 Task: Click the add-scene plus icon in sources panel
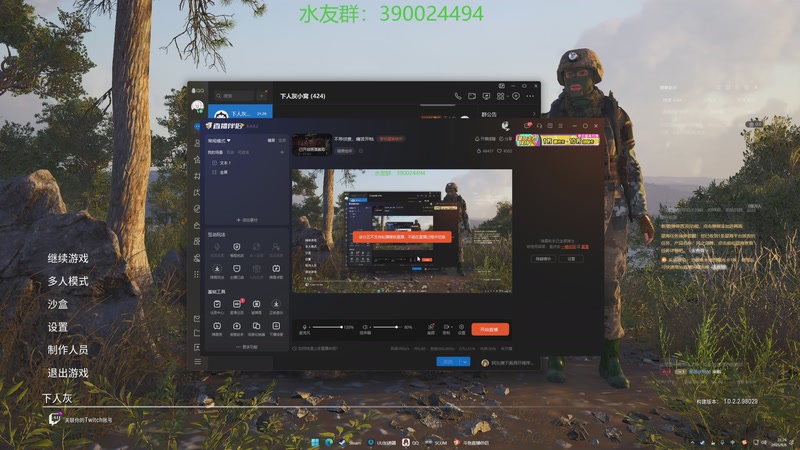point(282,152)
